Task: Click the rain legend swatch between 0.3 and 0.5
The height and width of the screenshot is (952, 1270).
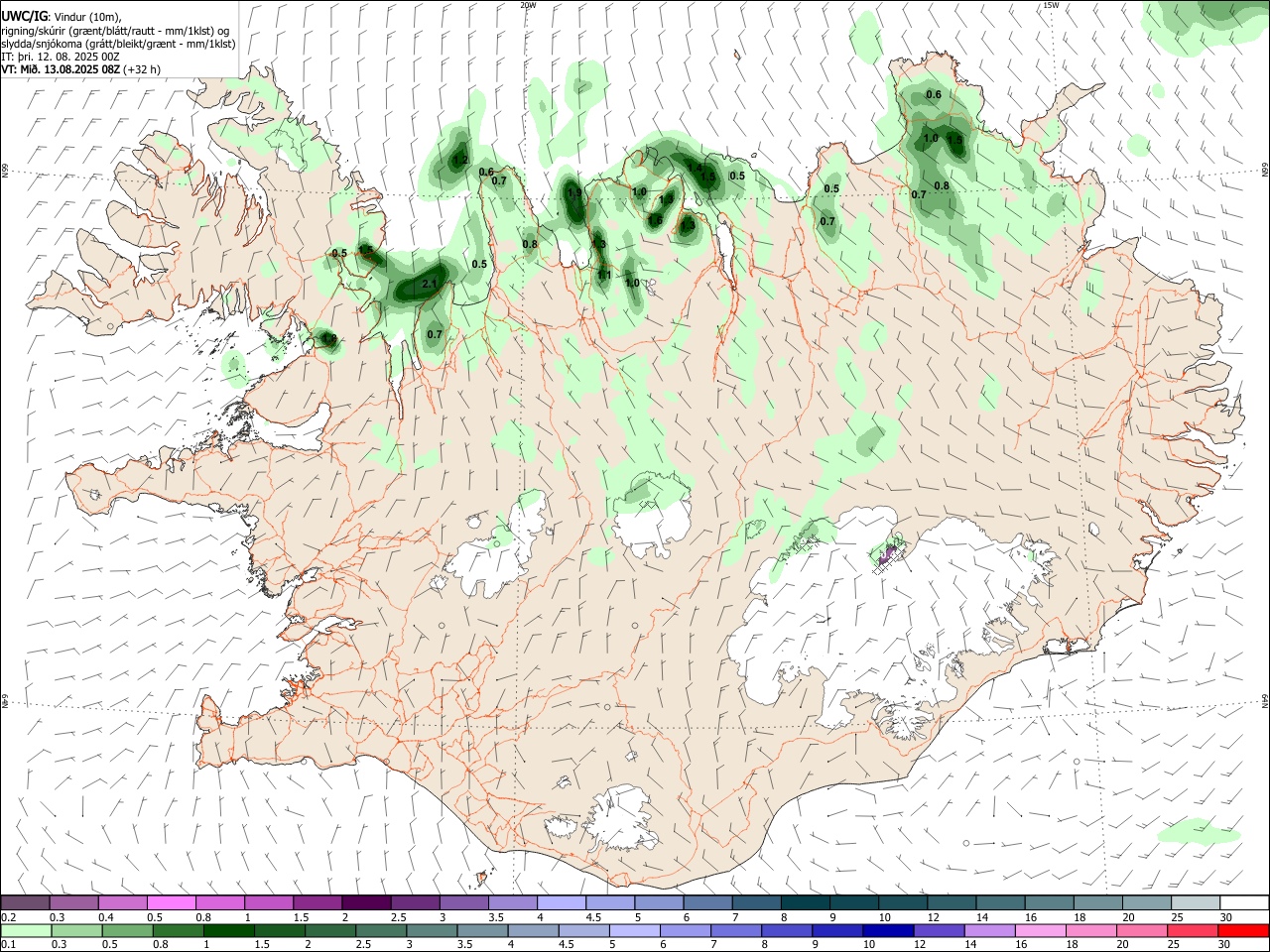Action: pos(75,930)
